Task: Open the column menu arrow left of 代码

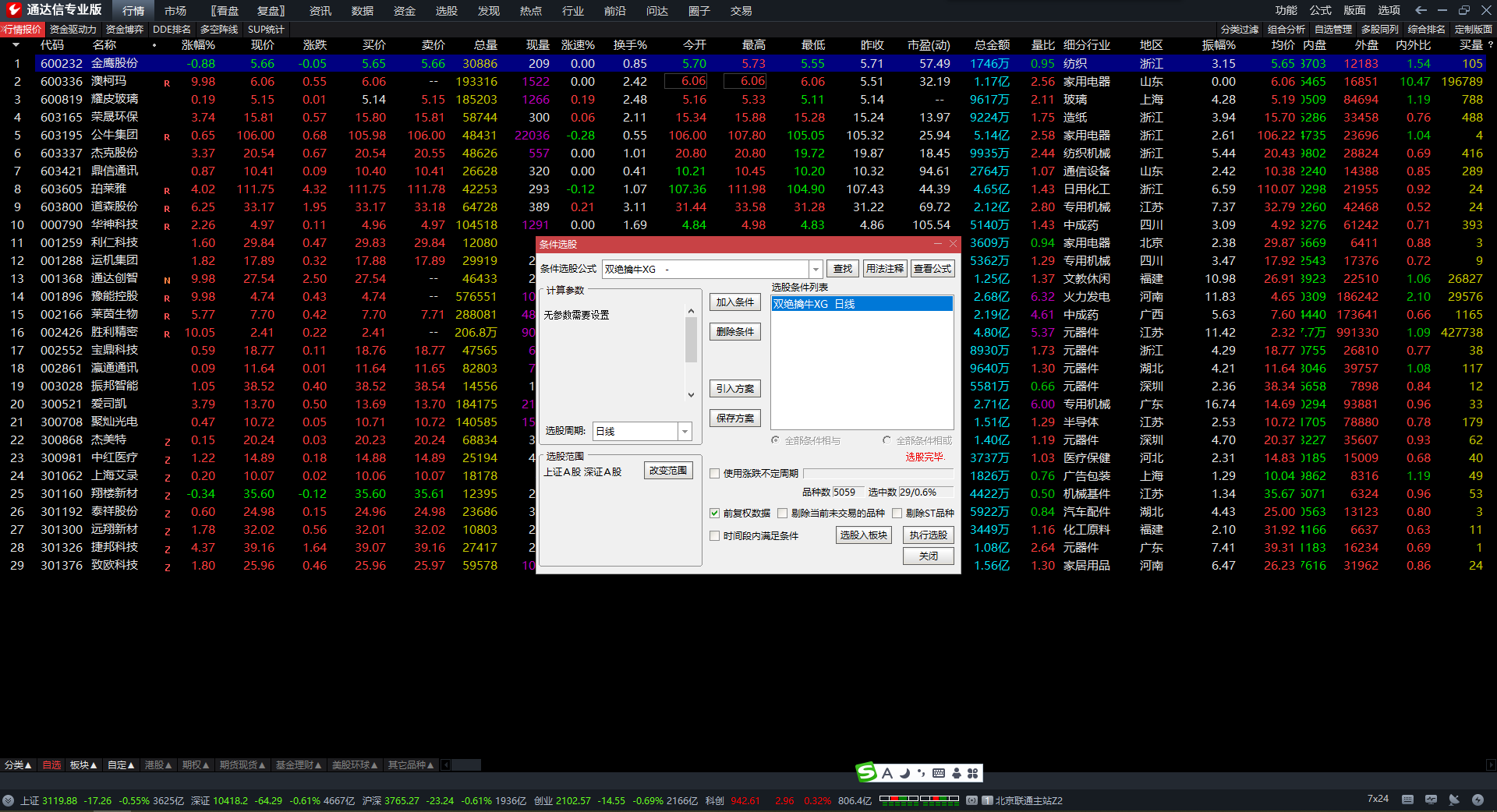Action: point(16,45)
